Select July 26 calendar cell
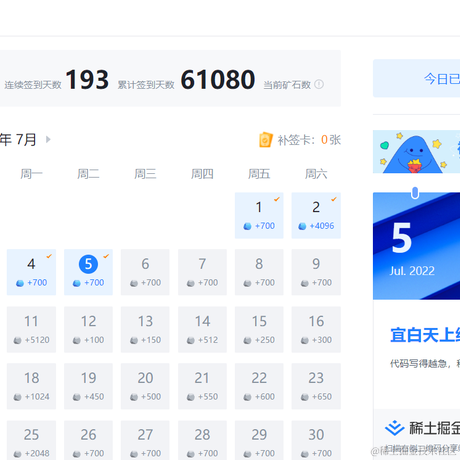460x460 pixels. [x=88, y=440]
